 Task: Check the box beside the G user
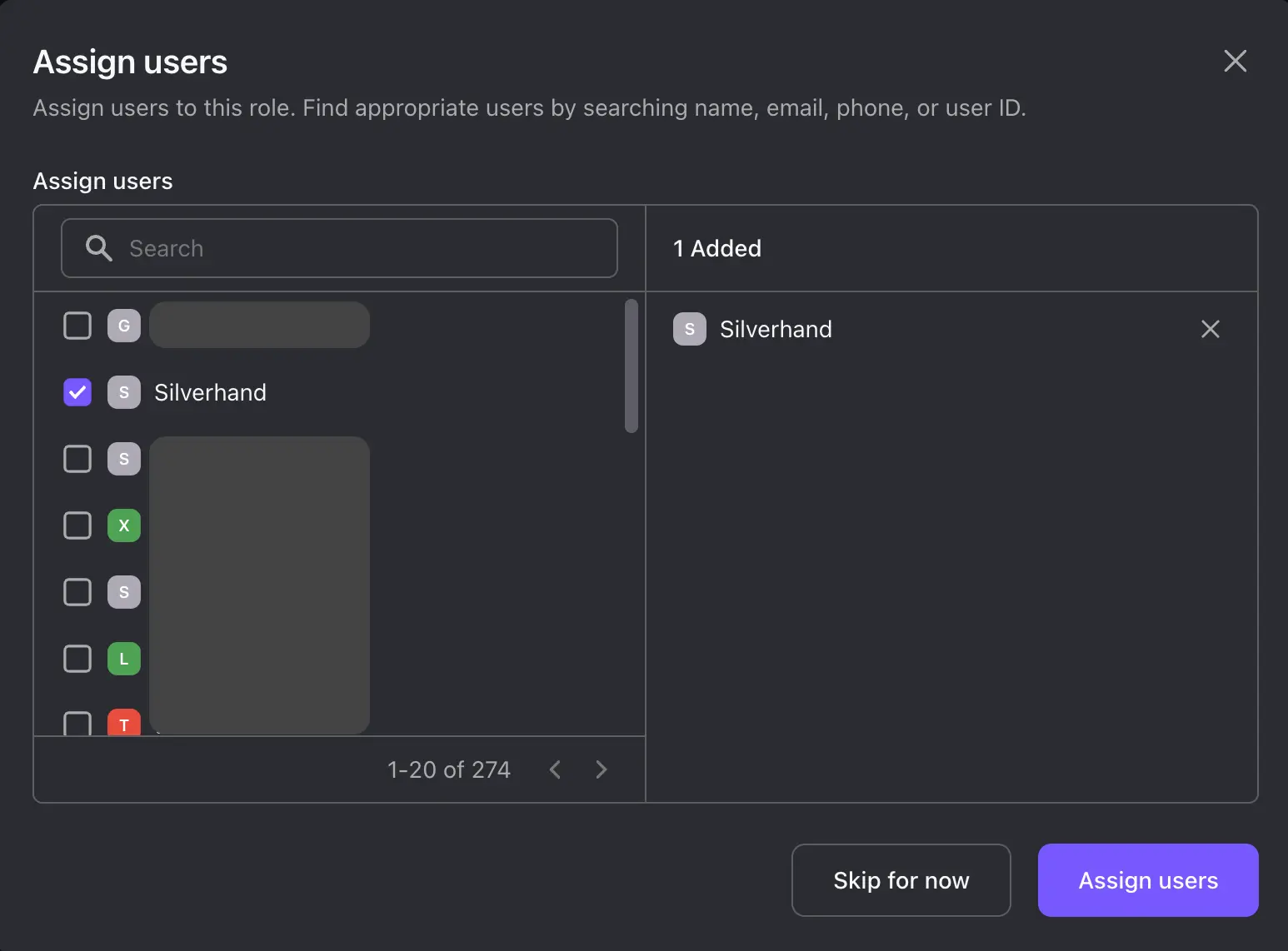pos(77,326)
